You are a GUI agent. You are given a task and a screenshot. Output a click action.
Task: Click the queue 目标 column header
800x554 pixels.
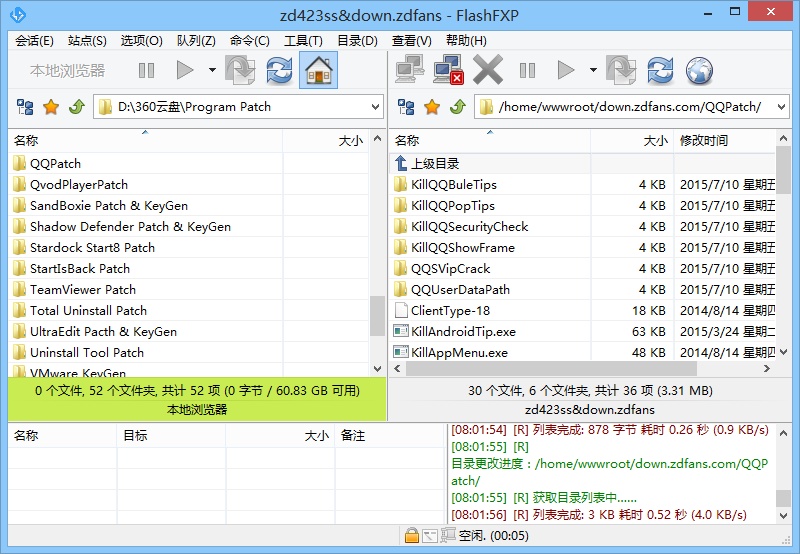tap(171, 436)
